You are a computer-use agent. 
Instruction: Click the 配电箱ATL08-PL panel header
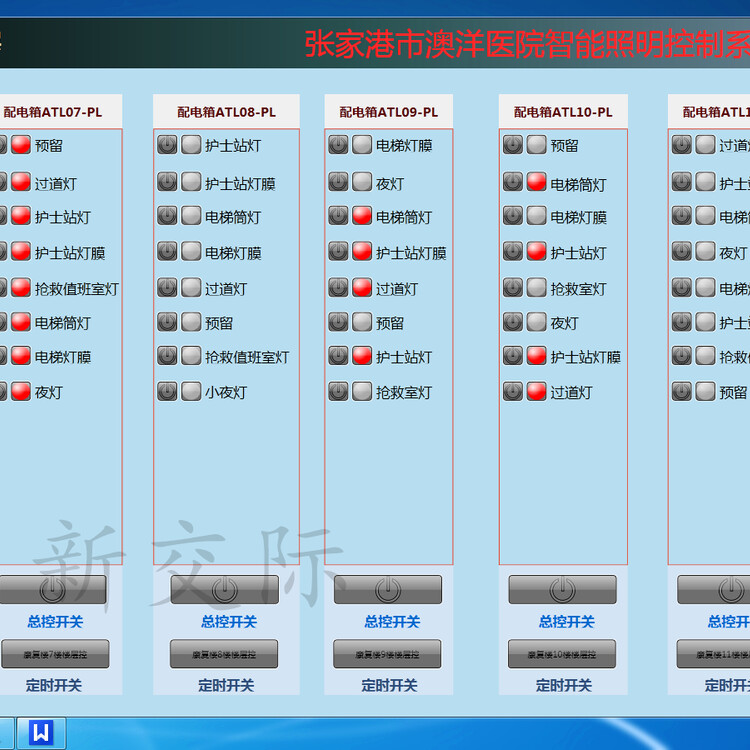click(x=226, y=112)
